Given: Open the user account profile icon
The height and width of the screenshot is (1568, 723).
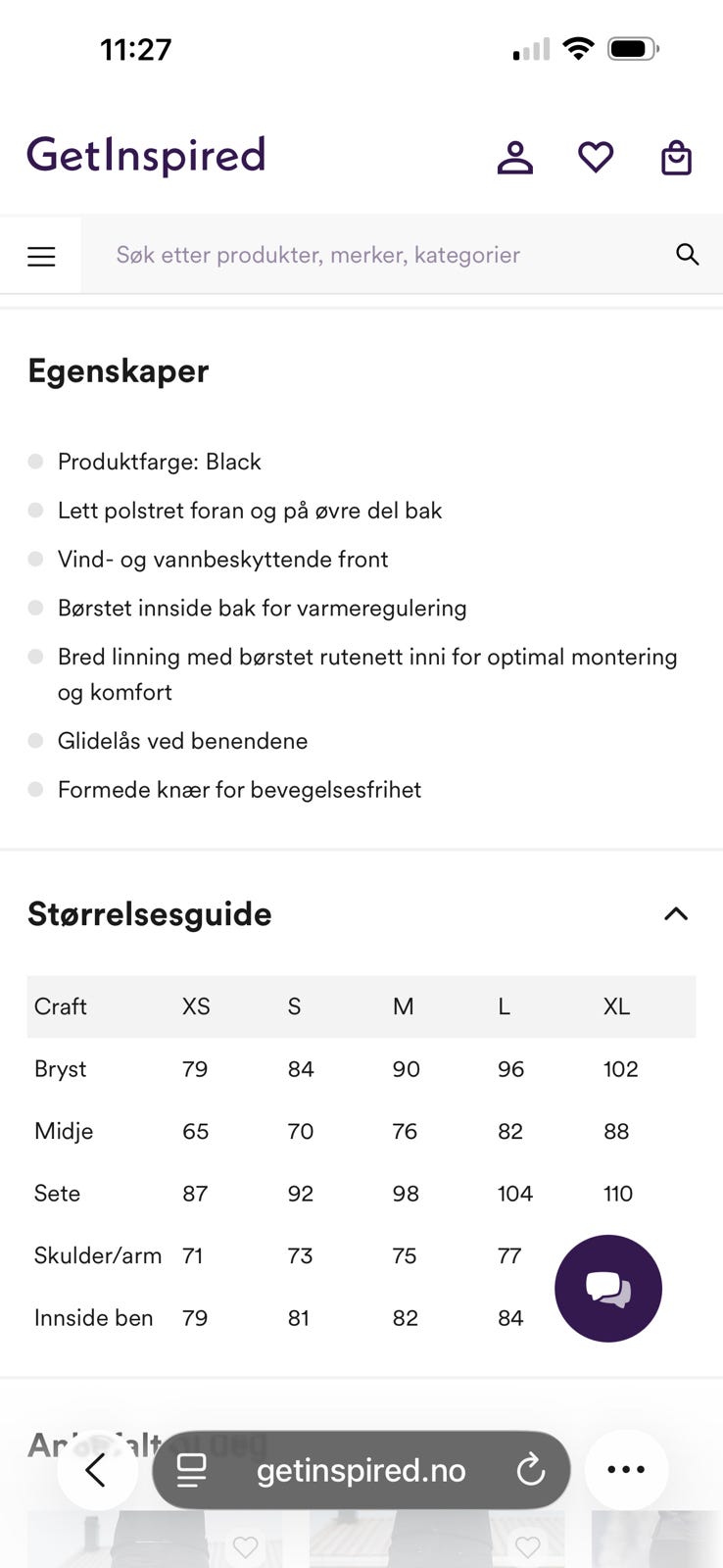Looking at the screenshot, I should [x=514, y=157].
